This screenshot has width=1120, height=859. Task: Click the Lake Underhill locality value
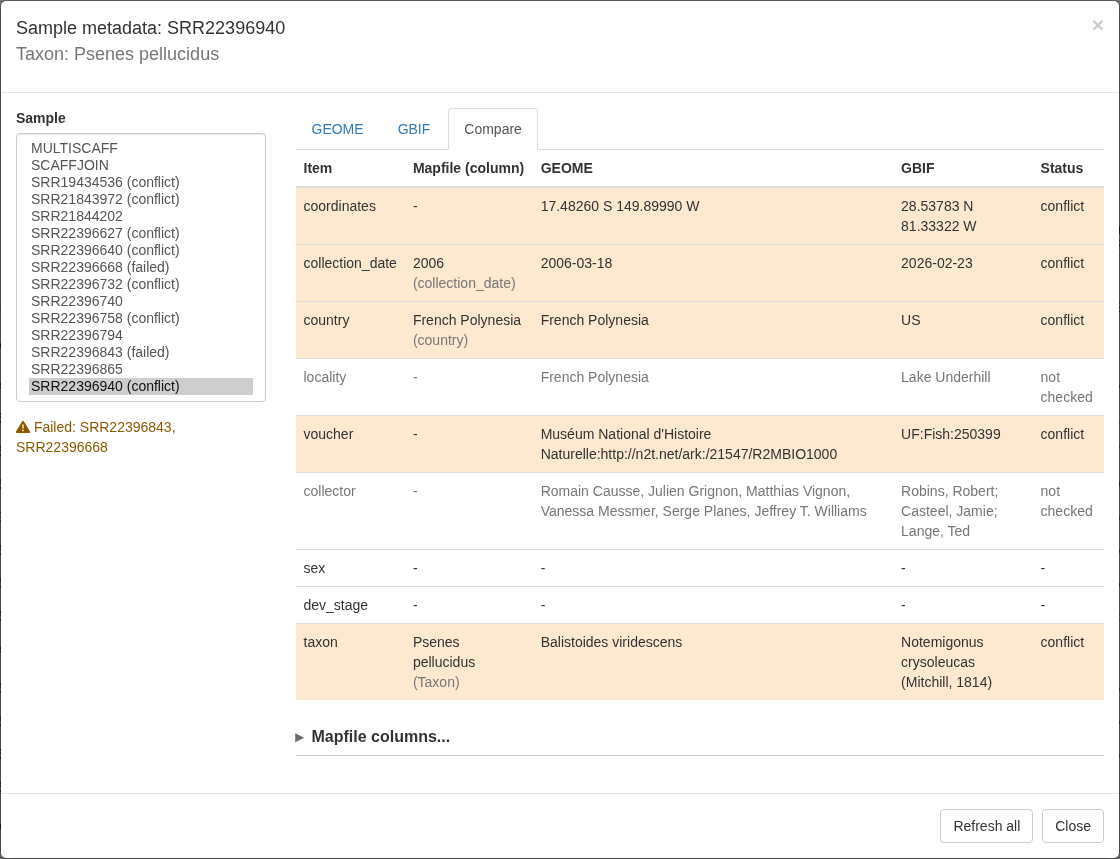pyautogui.click(x=945, y=378)
